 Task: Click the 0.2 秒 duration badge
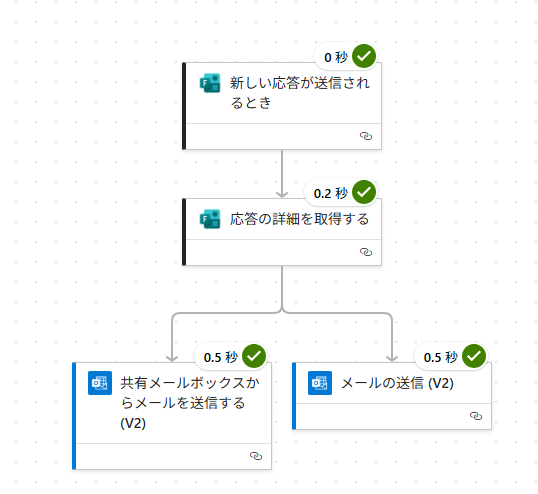[x=331, y=193]
